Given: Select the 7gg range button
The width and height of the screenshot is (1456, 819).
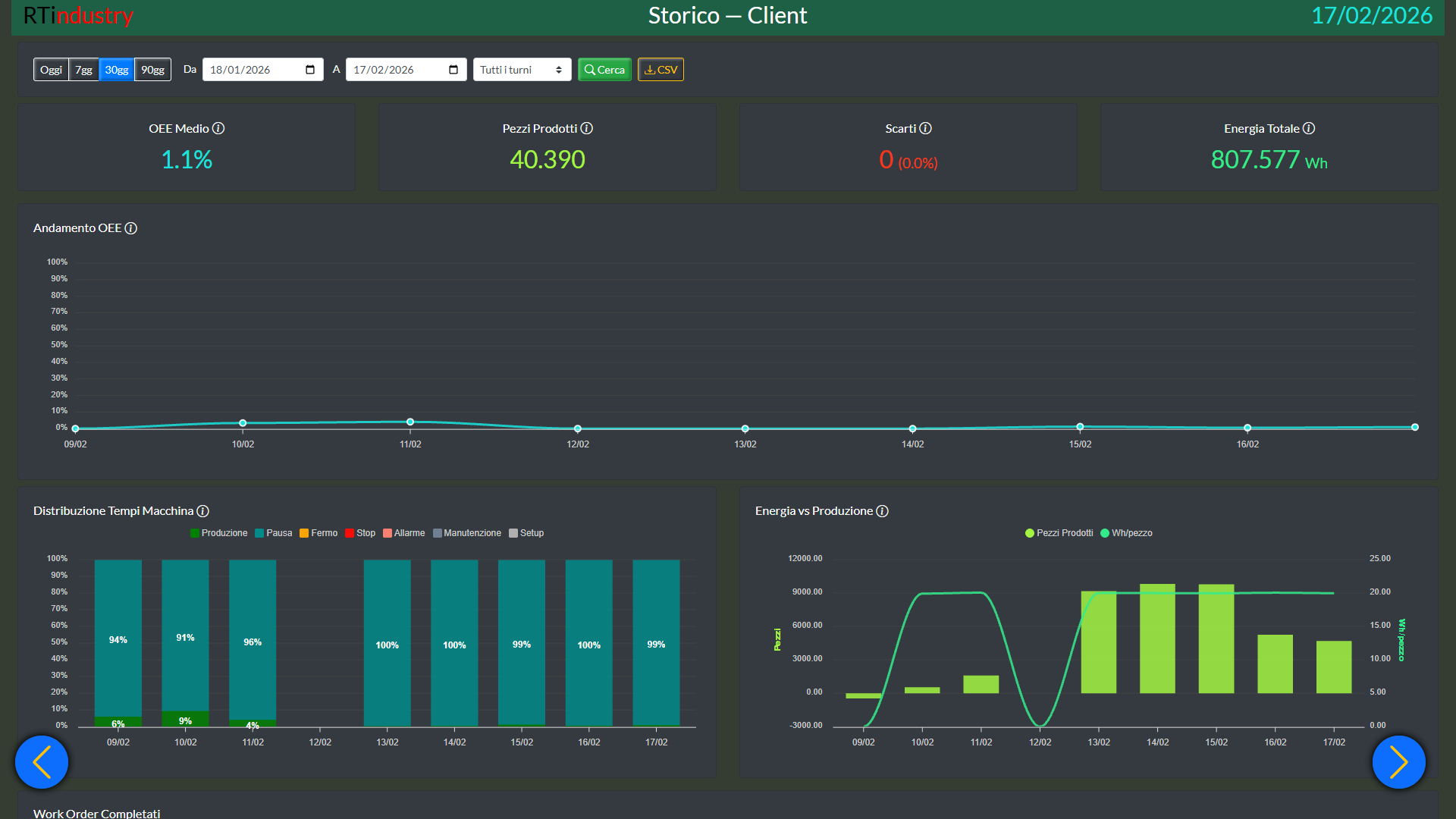Looking at the screenshot, I should point(83,70).
